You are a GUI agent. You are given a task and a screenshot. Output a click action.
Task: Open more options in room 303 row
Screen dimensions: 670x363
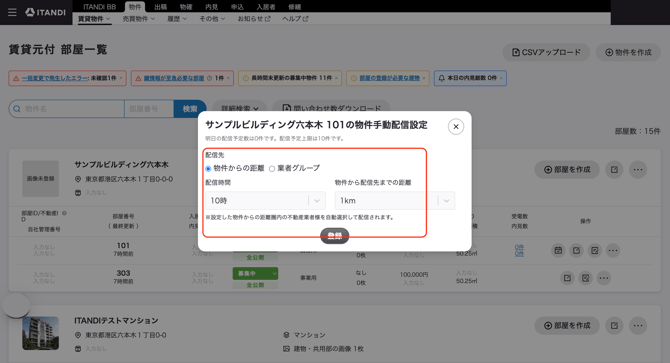(x=604, y=278)
